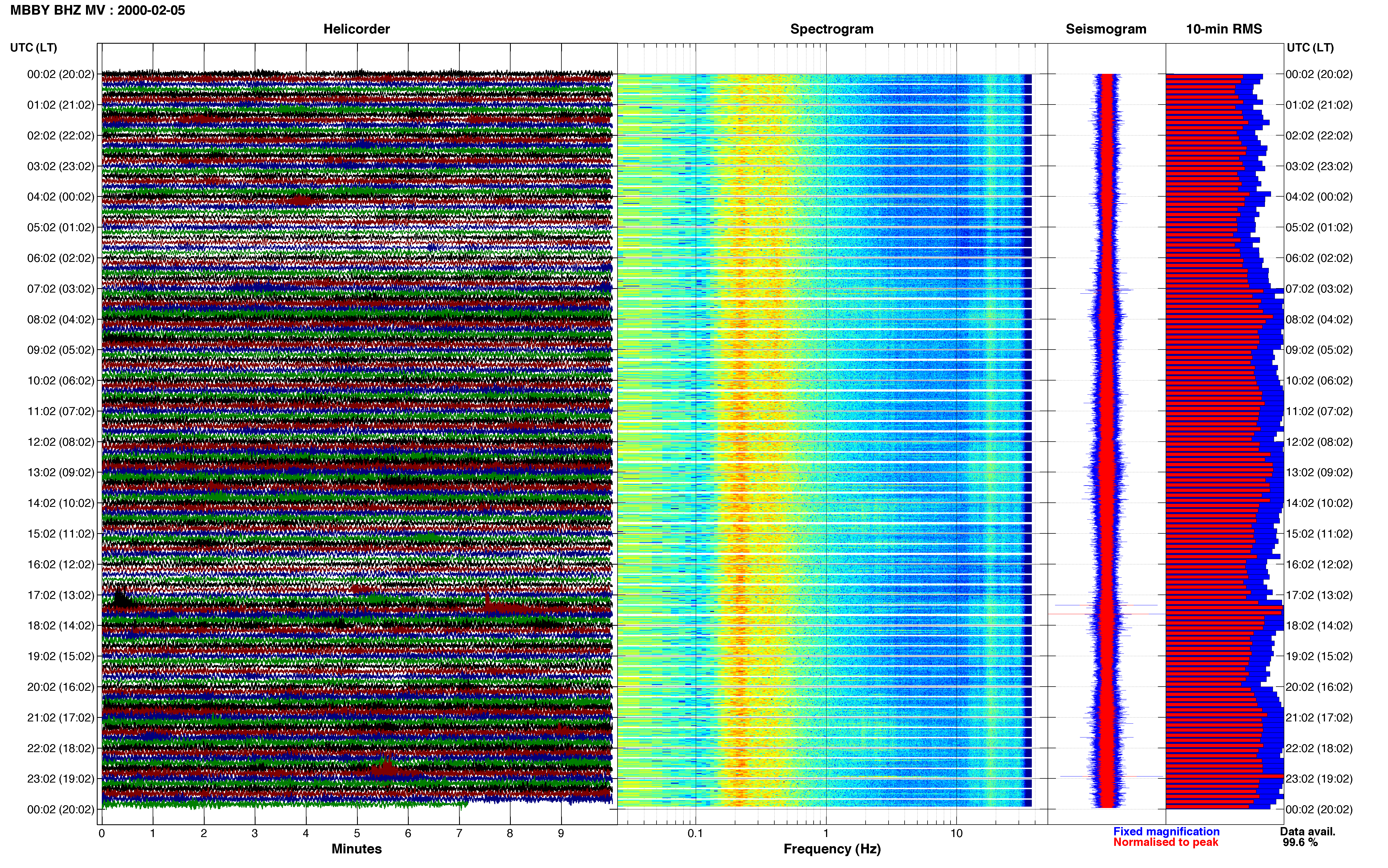Click the left '07:02 (03:02)' time label
Screen dimensions: 1388x868
coord(61,289)
